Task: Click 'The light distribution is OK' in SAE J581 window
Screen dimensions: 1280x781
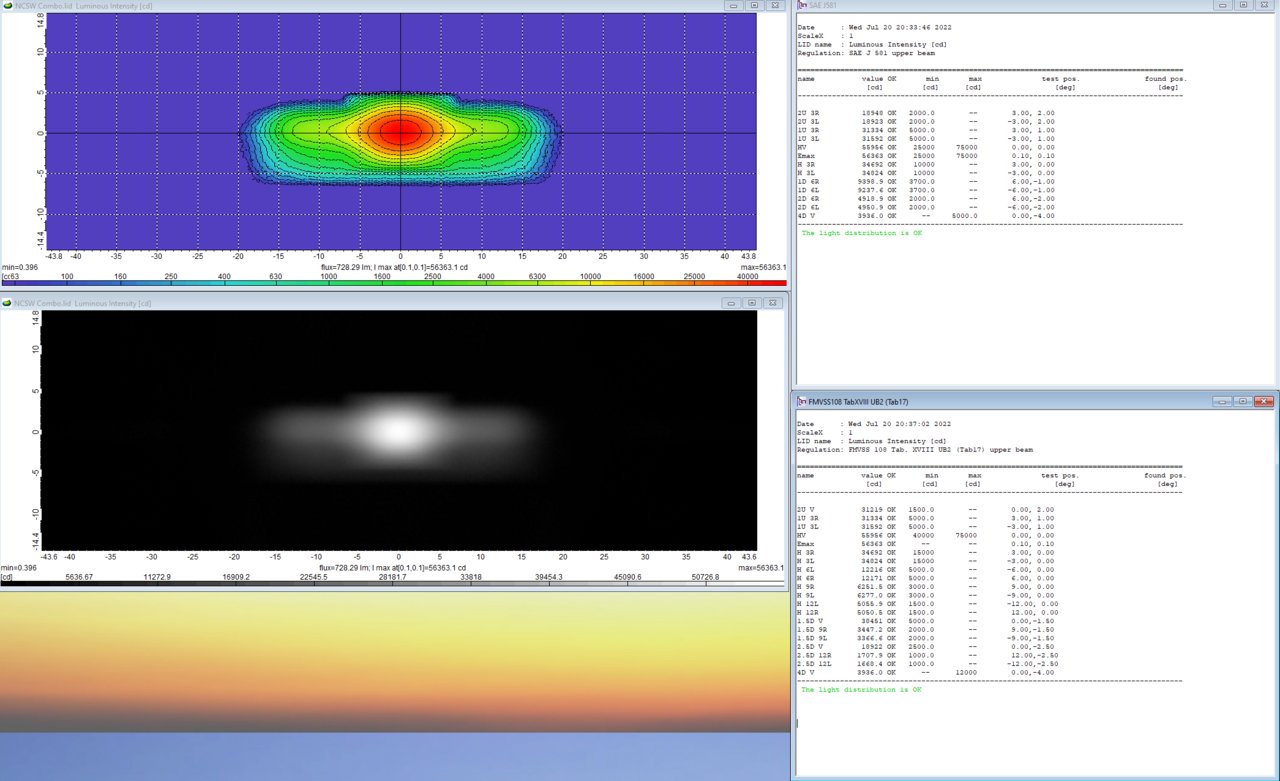Action: click(861, 233)
